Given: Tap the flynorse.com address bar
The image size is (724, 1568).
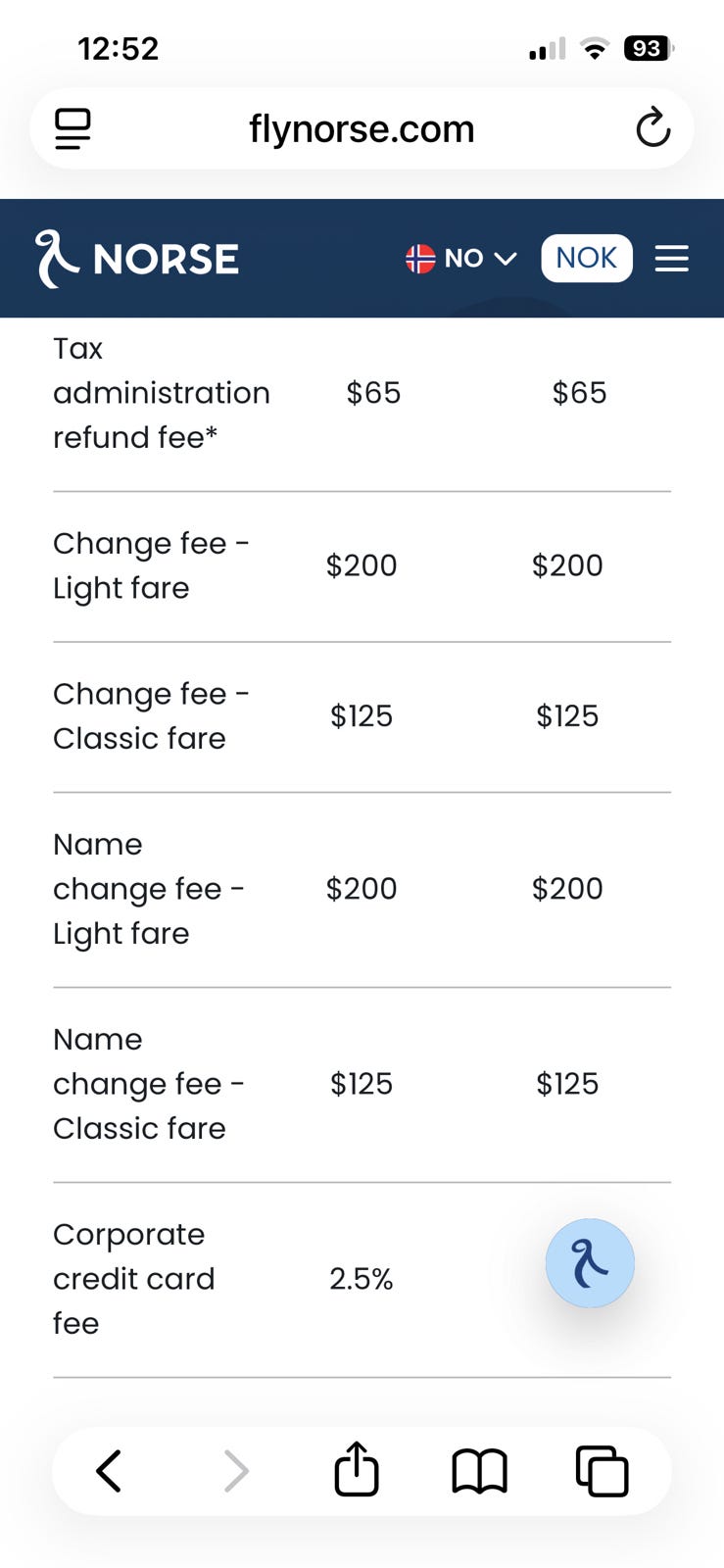Looking at the screenshot, I should click(x=362, y=128).
